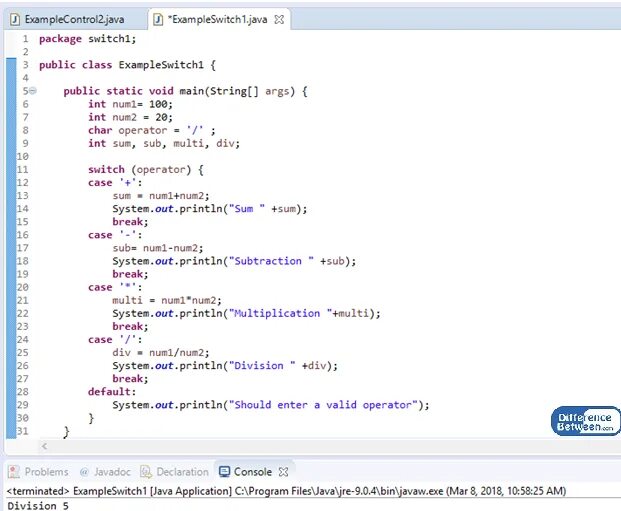Screen dimensions: 621x511
Task: Click the Java file icon on ExampleSwitch1.java tab
Action: pos(158,19)
